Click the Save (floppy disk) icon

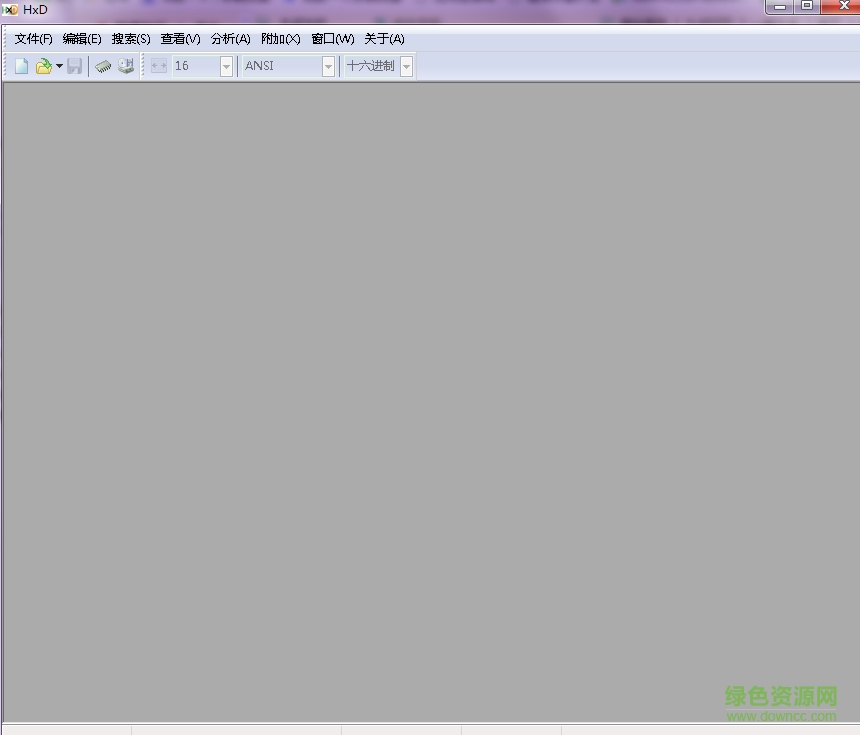pyautogui.click(x=75, y=65)
